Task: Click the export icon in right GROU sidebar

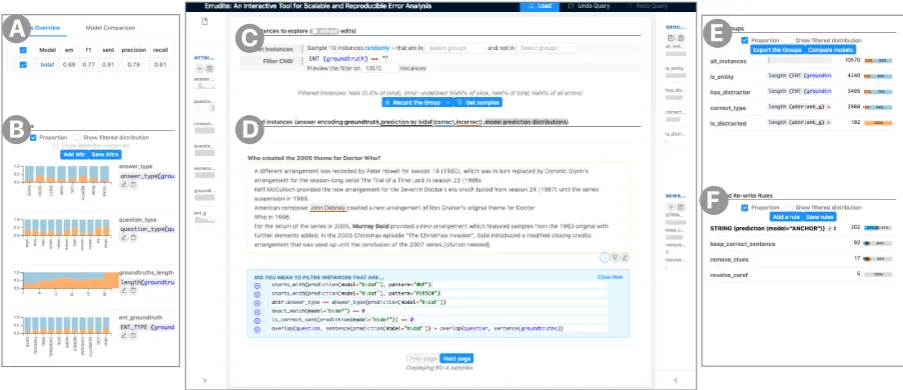Action: pyautogui.click(x=672, y=37)
